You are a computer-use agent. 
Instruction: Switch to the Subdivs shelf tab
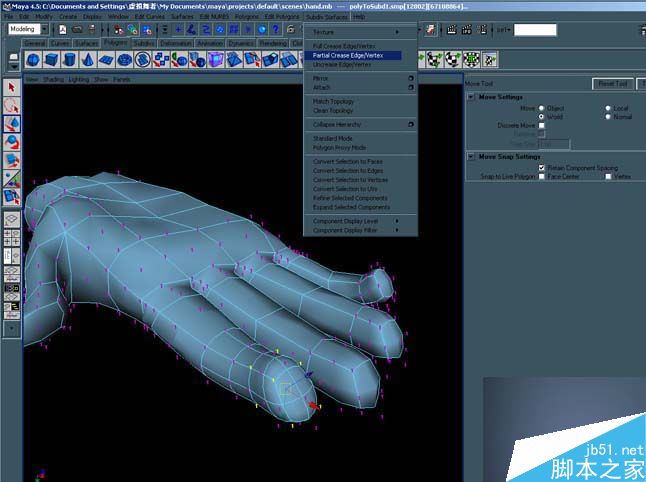(x=144, y=43)
